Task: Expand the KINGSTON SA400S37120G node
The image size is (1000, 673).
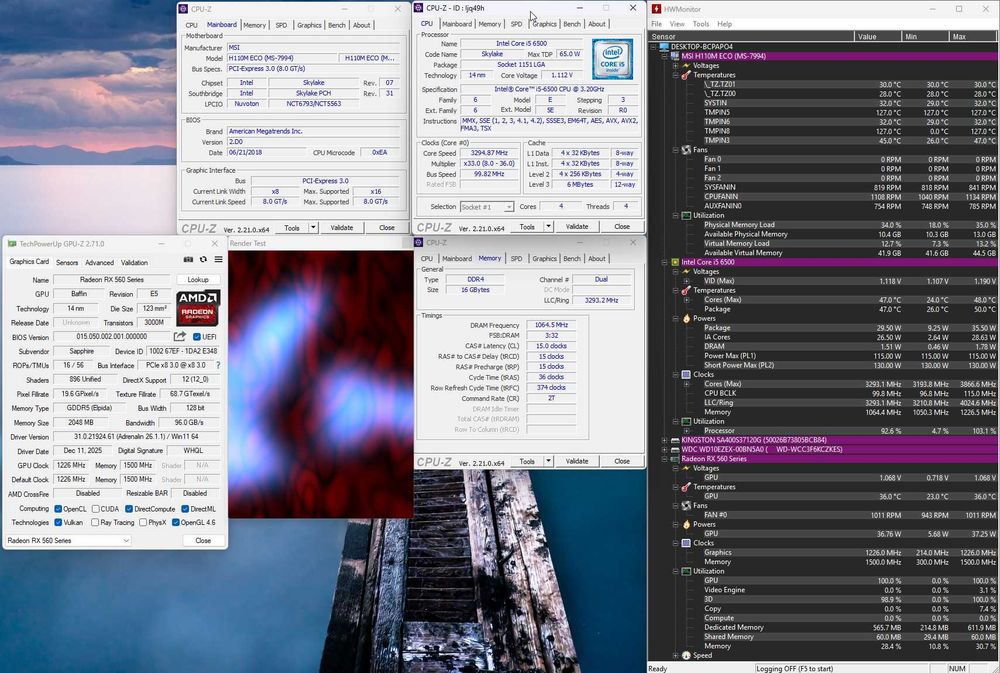Action: [x=665, y=440]
